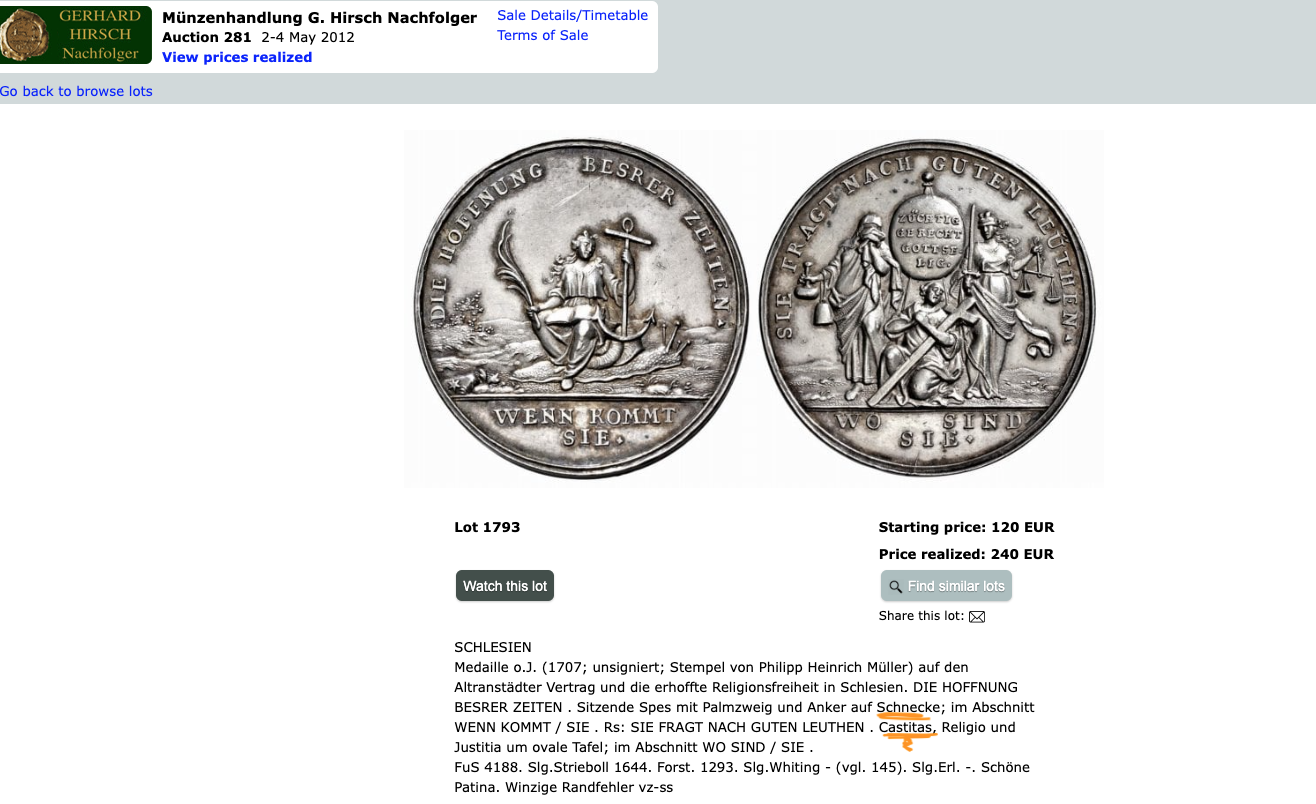
Task: Open Terms of Sale
Action: pos(542,35)
